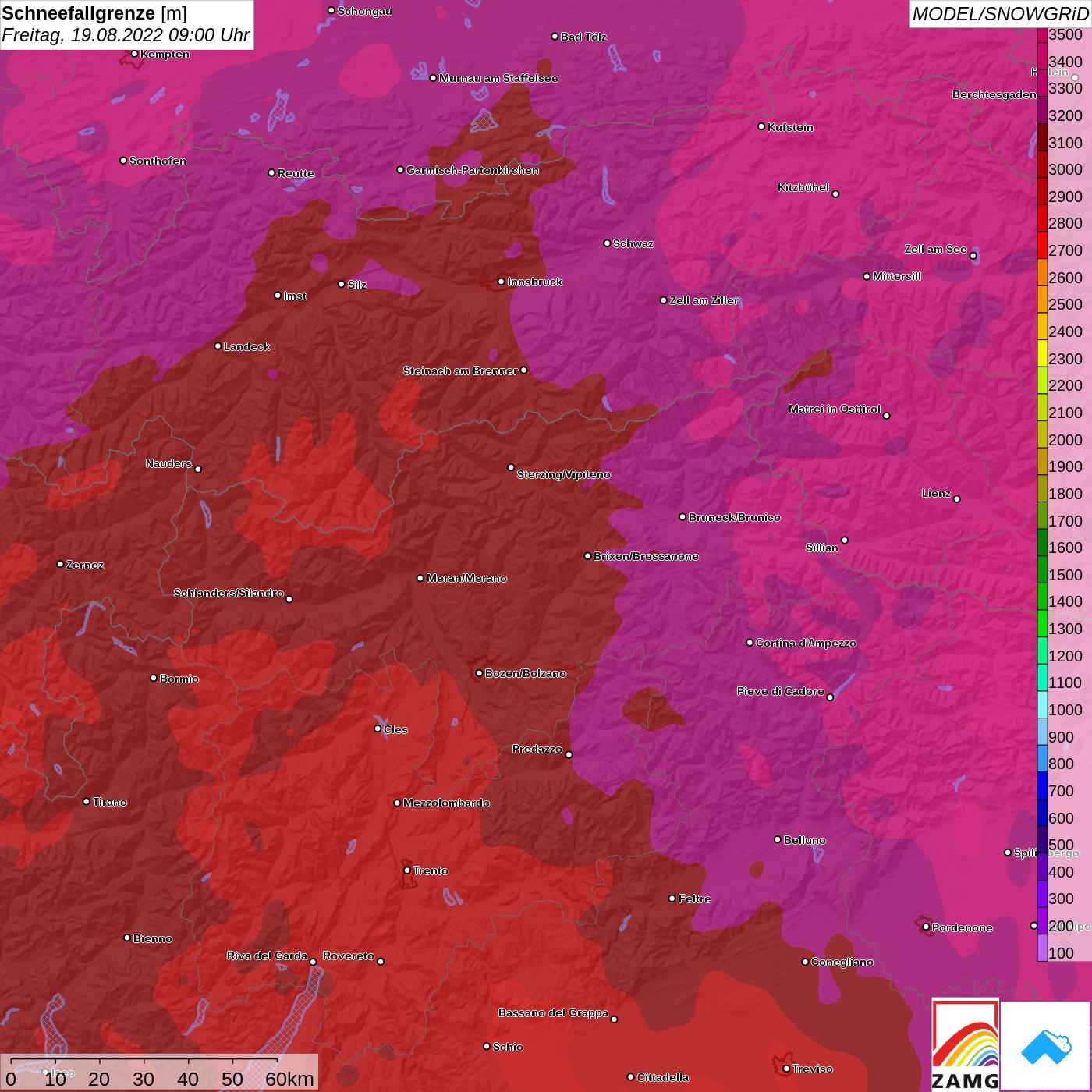The height and width of the screenshot is (1092, 1092).
Task: Click the MODEL/SNOWGRiD label
Action: point(1000,14)
